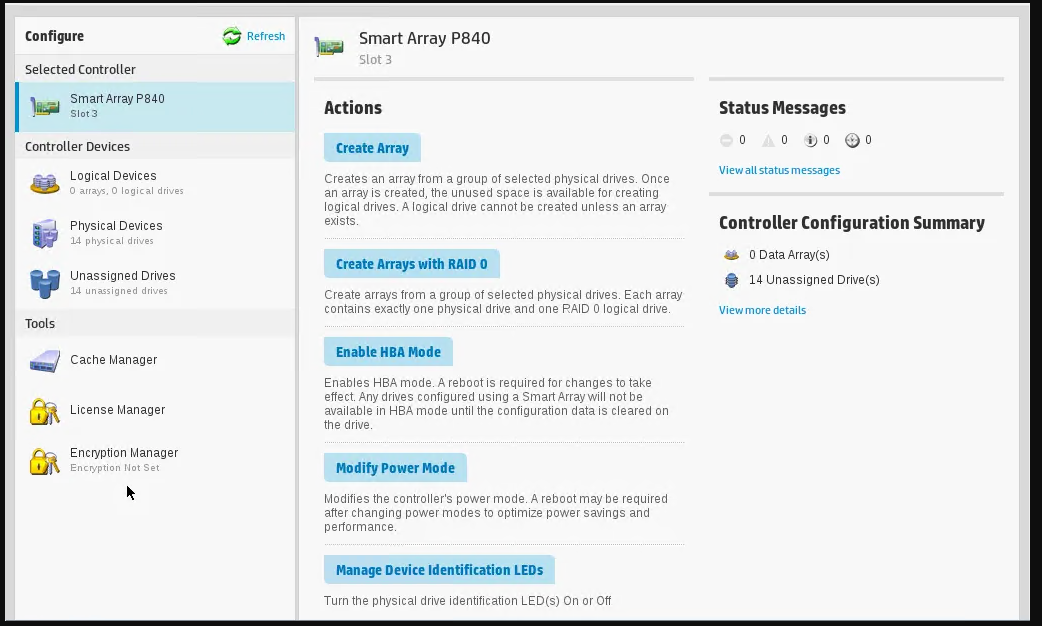The image size is (1042, 626).
Task: Select Smart Array P840 Slot 3 sidebar entry
Action: [x=156, y=106]
